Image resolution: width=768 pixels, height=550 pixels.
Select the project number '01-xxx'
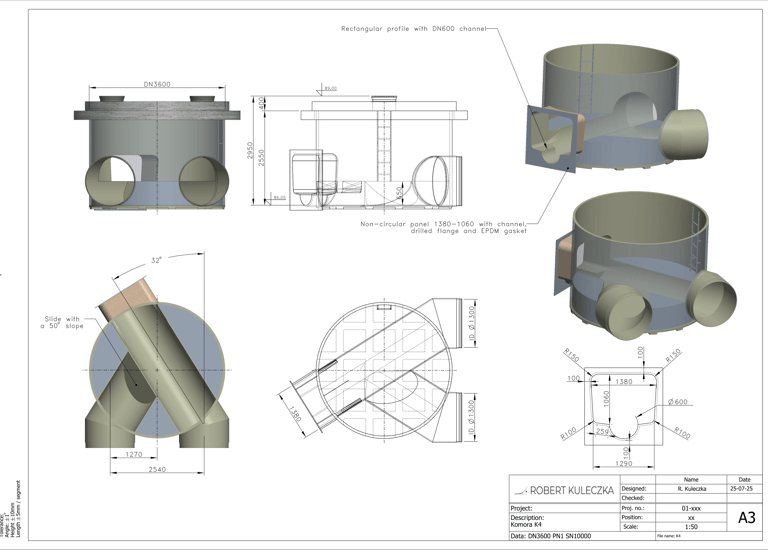click(x=691, y=508)
